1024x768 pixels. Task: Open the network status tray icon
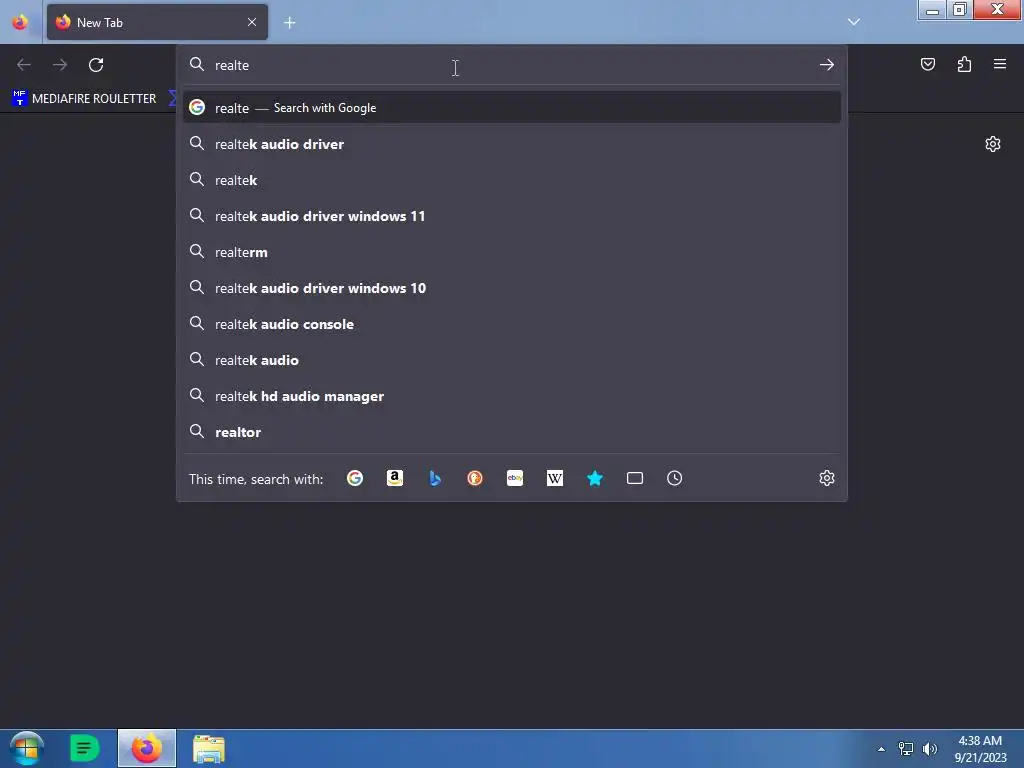[x=906, y=749]
